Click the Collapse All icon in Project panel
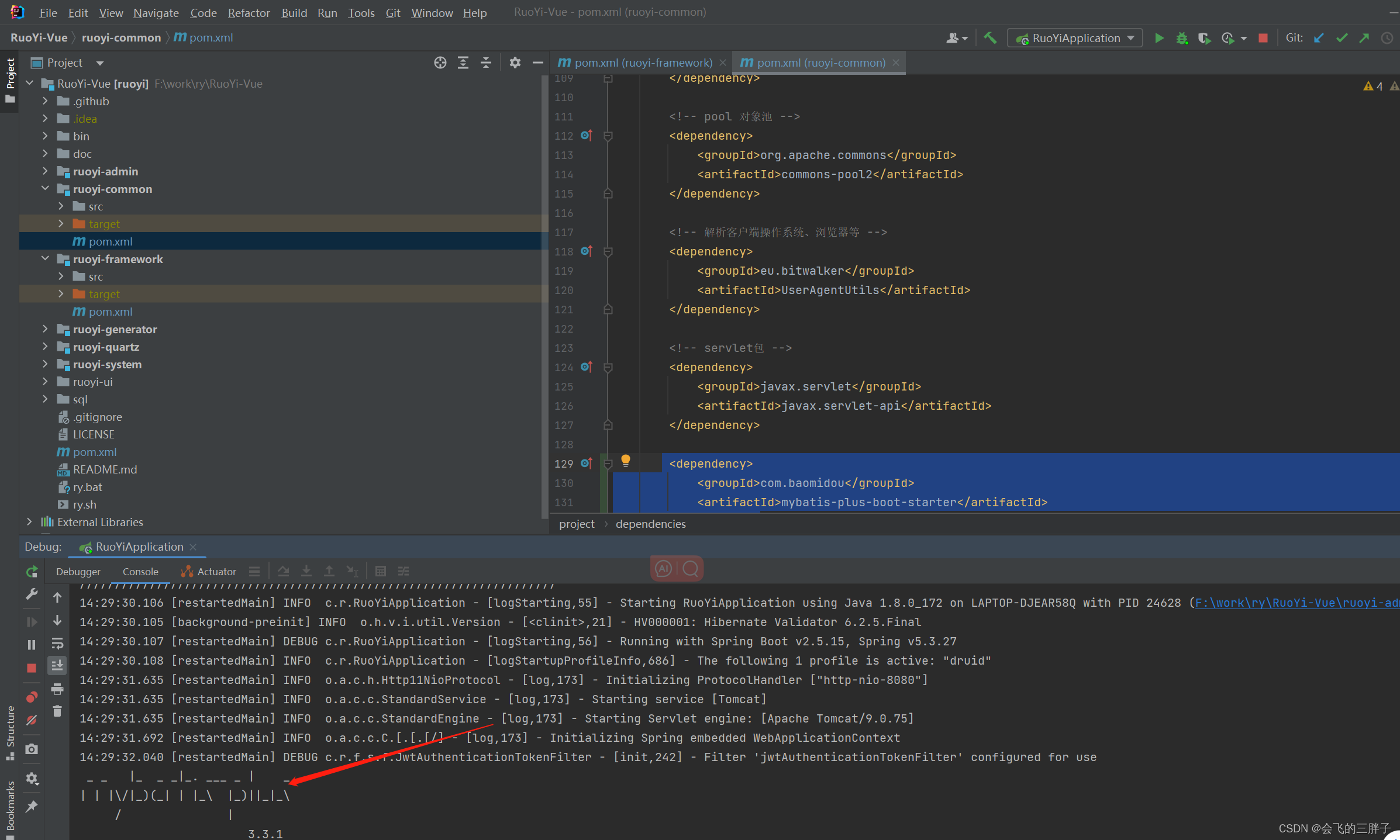This screenshot has height=840, width=1400. tap(486, 63)
